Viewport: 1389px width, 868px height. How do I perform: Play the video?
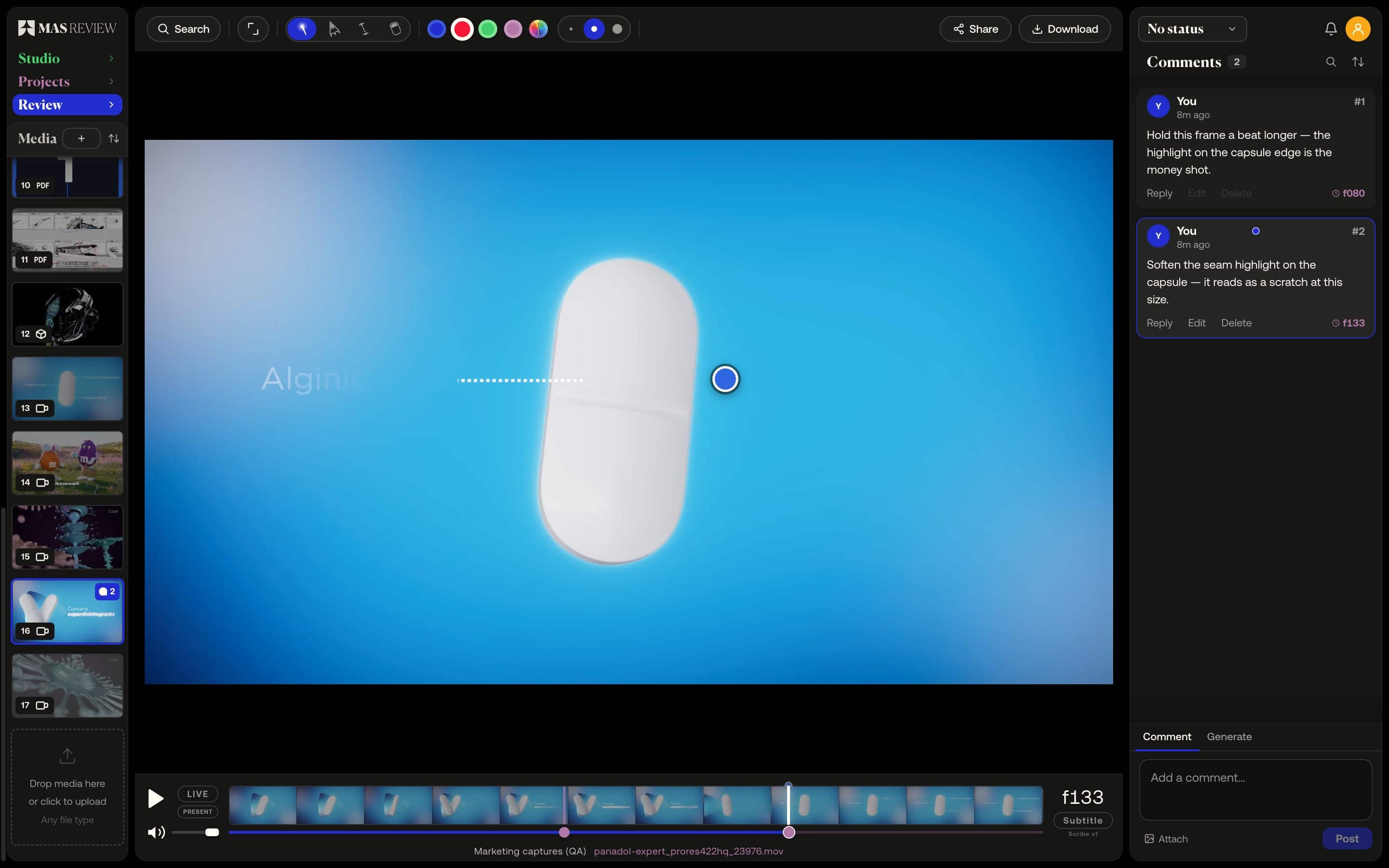tap(156, 799)
